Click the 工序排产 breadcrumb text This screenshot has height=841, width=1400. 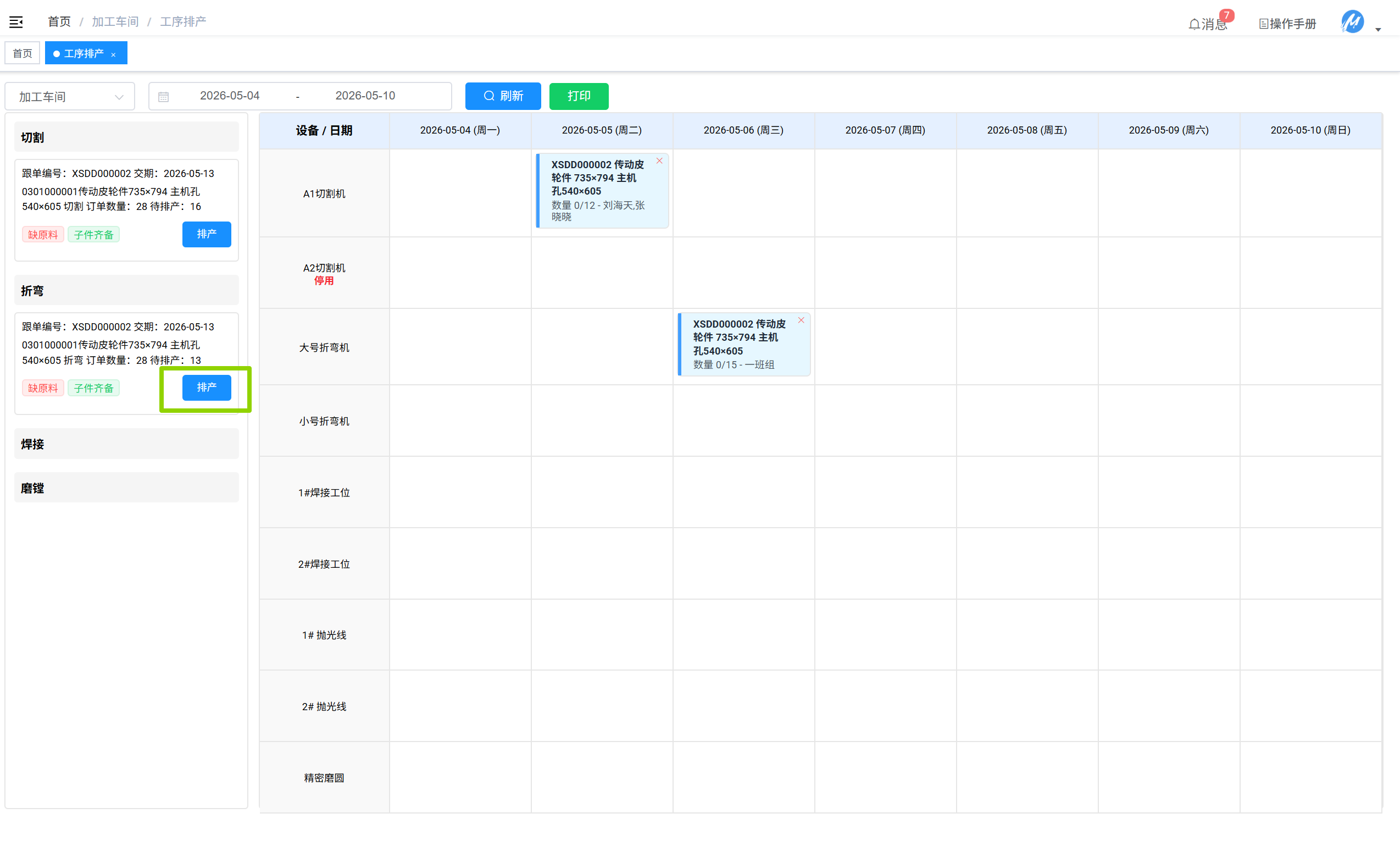point(183,21)
